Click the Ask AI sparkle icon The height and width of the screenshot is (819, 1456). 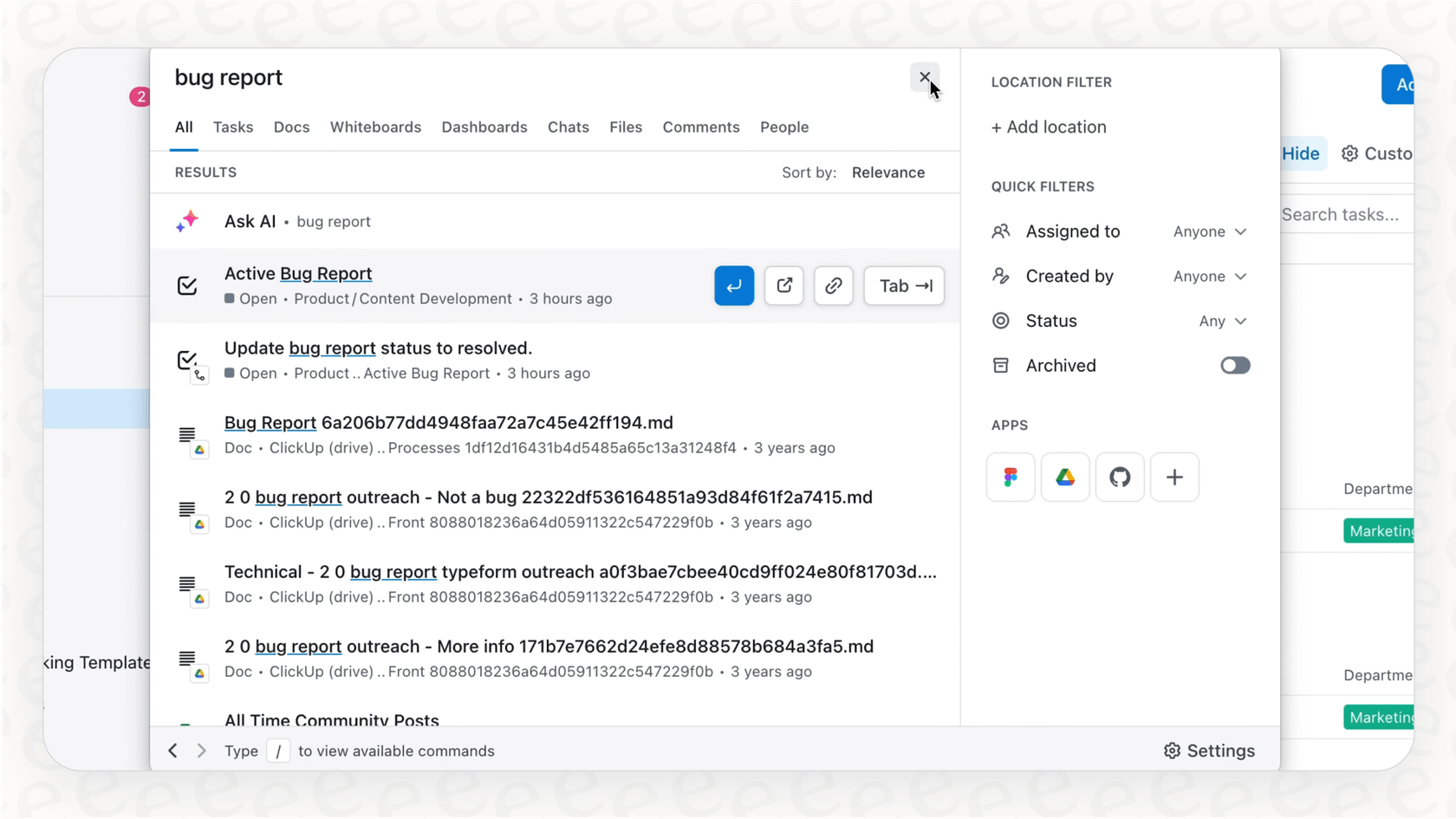[x=187, y=222]
